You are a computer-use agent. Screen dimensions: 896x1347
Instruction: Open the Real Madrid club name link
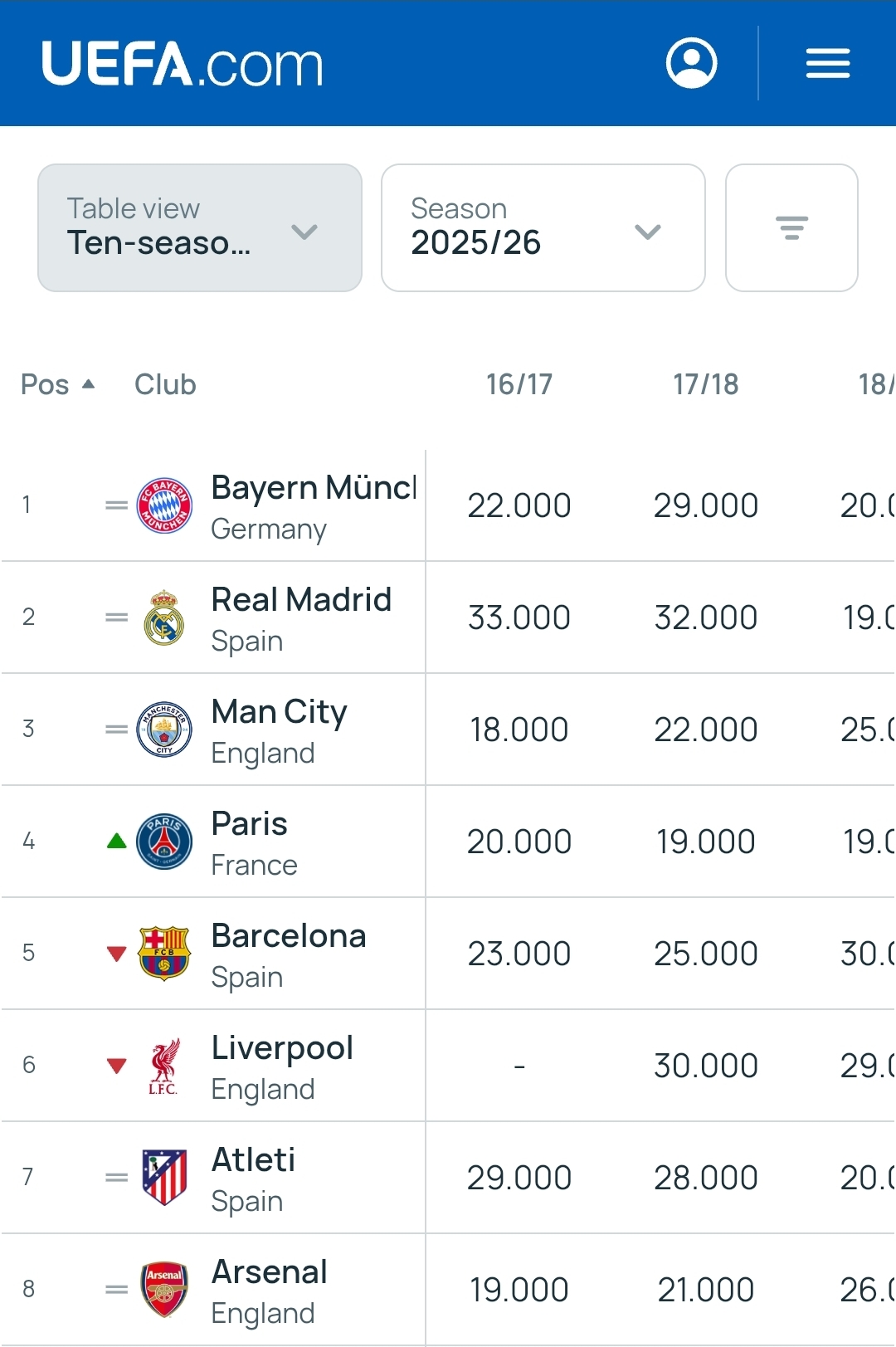pyautogui.click(x=301, y=600)
